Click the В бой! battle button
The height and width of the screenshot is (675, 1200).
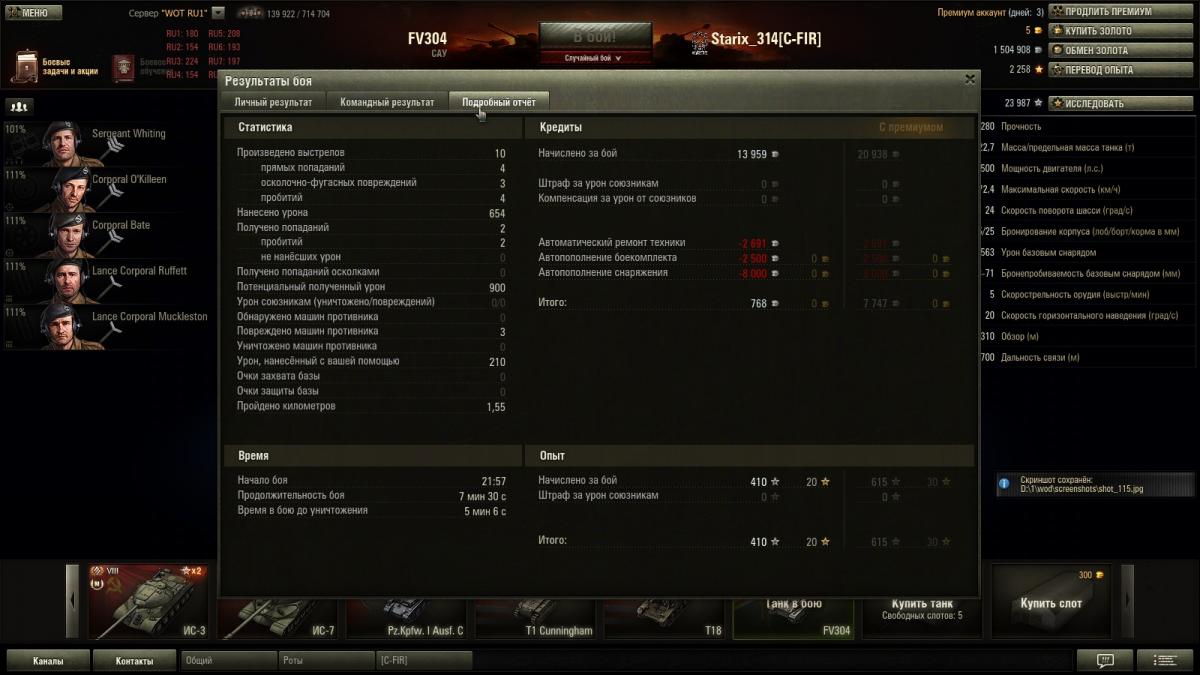click(x=595, y=36)
